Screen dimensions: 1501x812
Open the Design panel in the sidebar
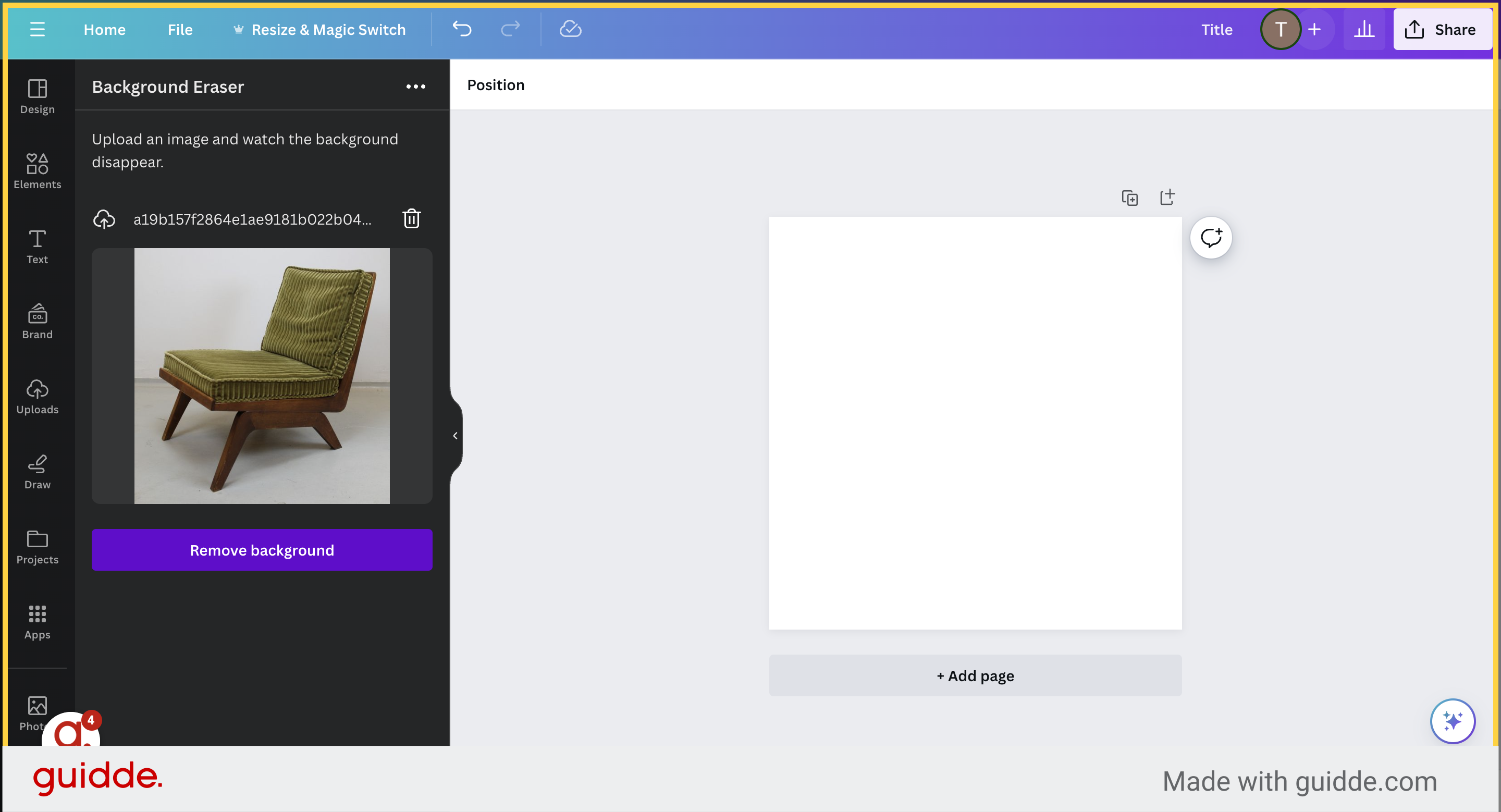pyautogui.click(x=38, y=95)
